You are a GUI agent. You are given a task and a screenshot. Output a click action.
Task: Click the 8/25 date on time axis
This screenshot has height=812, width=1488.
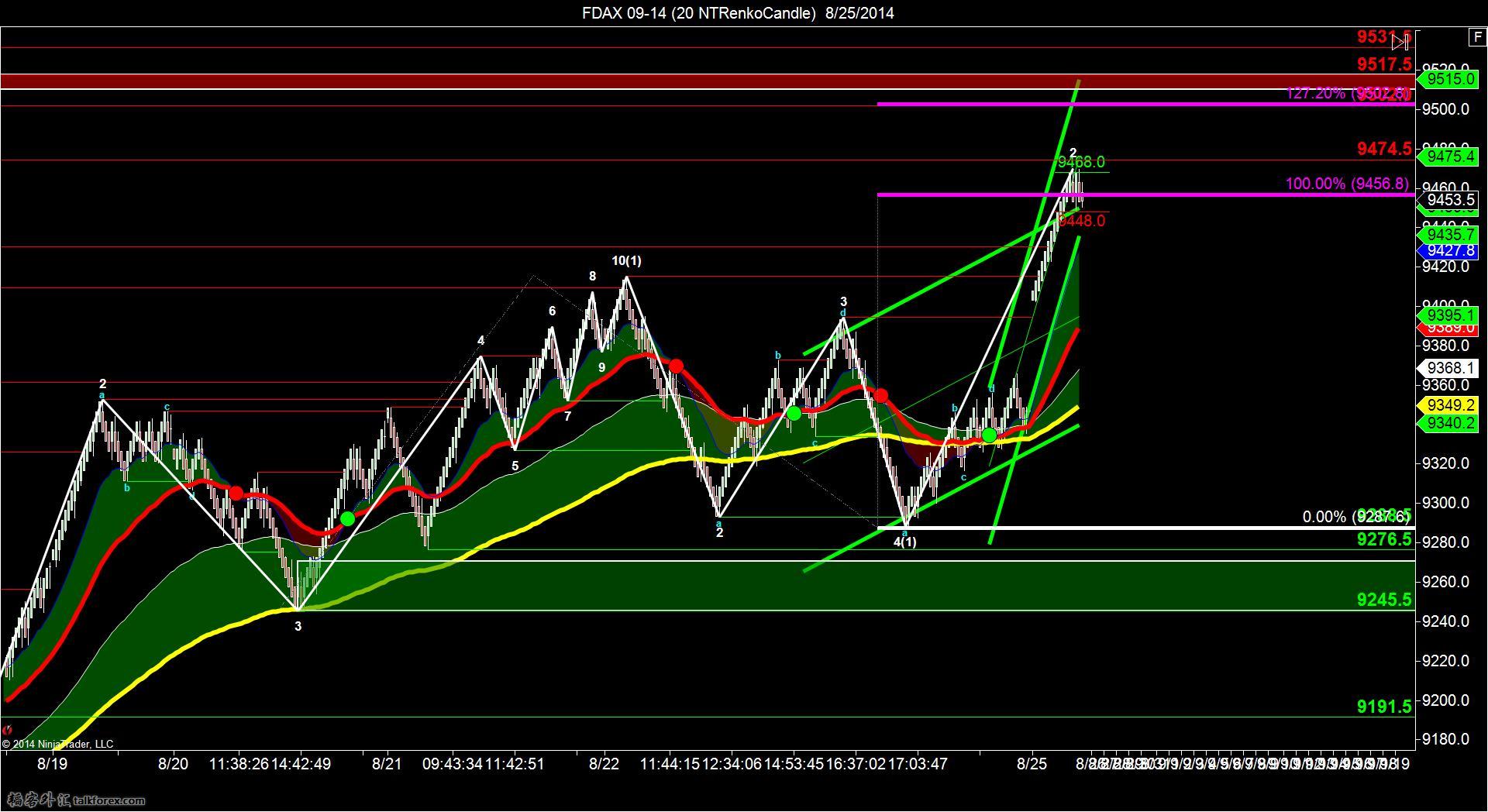[1032, 764]
